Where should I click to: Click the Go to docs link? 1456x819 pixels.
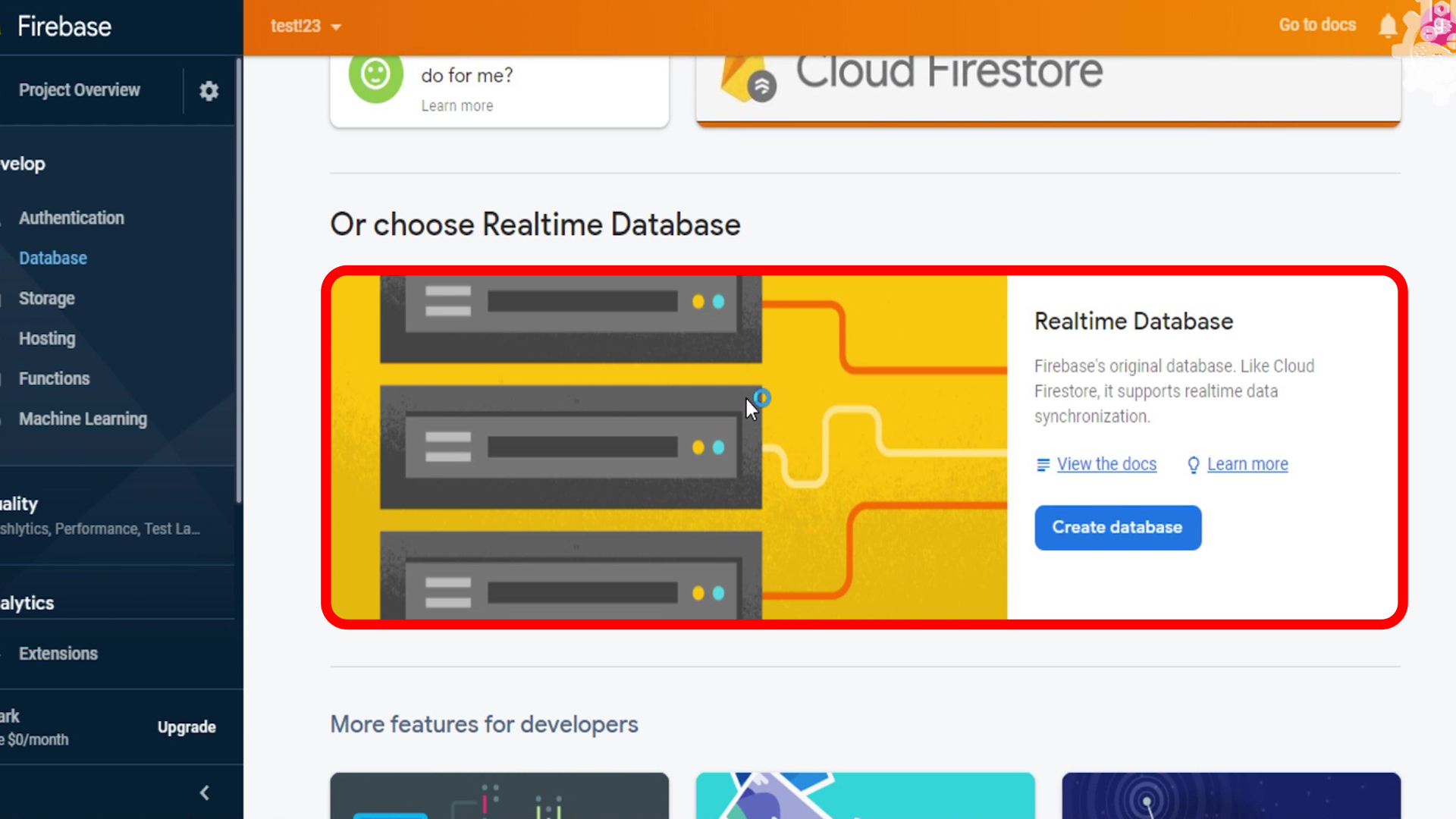tap(1317, 25)
